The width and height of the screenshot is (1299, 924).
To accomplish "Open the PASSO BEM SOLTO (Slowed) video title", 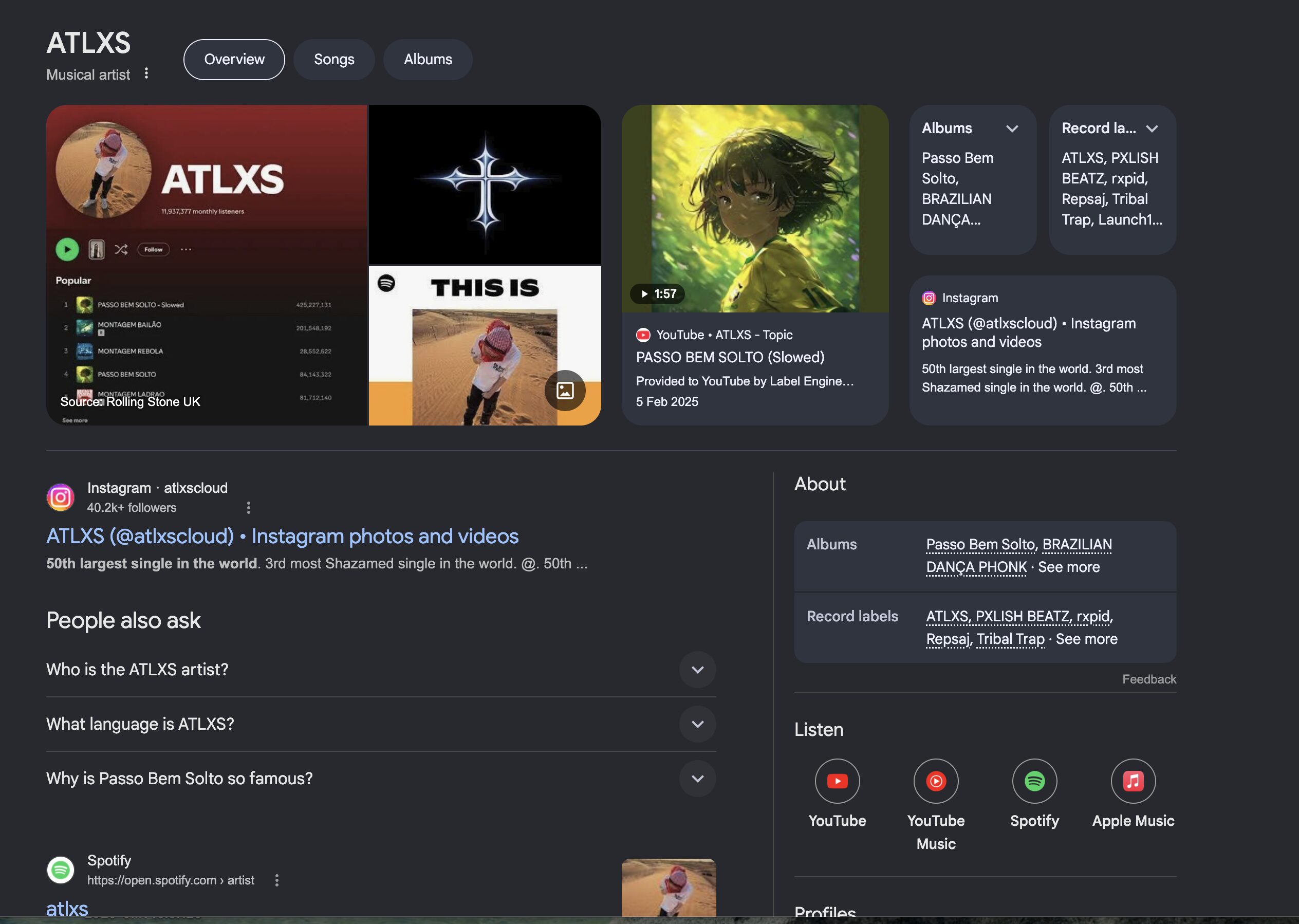I will tap(730, 357).
